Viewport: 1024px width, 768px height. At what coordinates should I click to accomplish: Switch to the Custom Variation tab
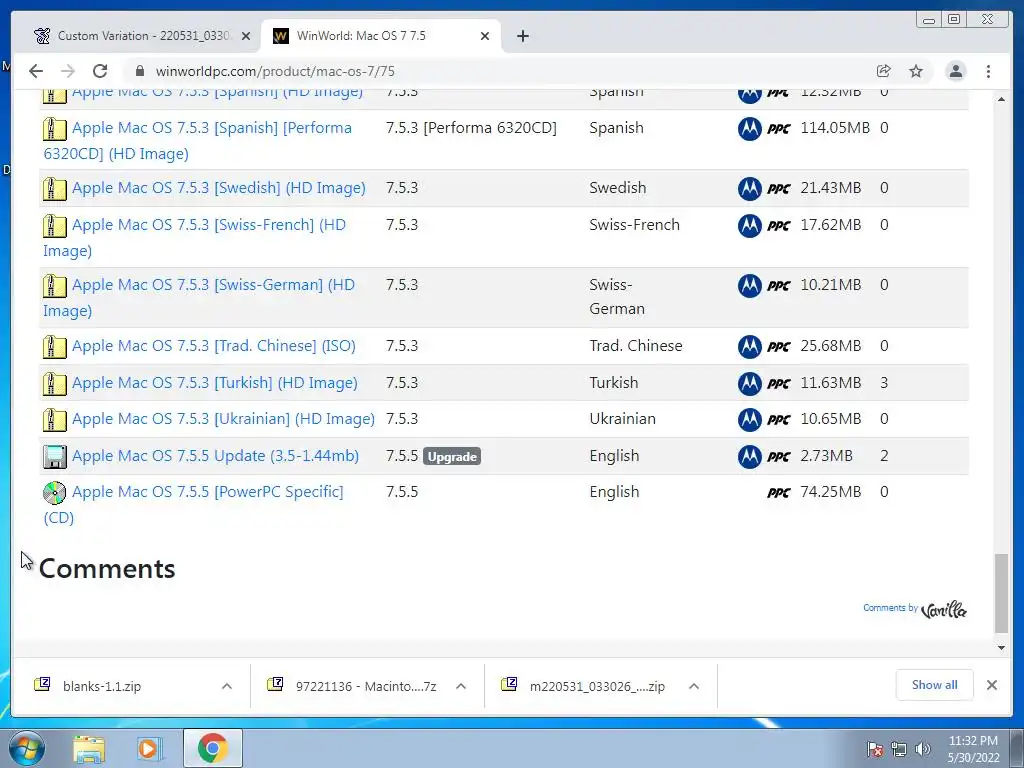[143, 36]
